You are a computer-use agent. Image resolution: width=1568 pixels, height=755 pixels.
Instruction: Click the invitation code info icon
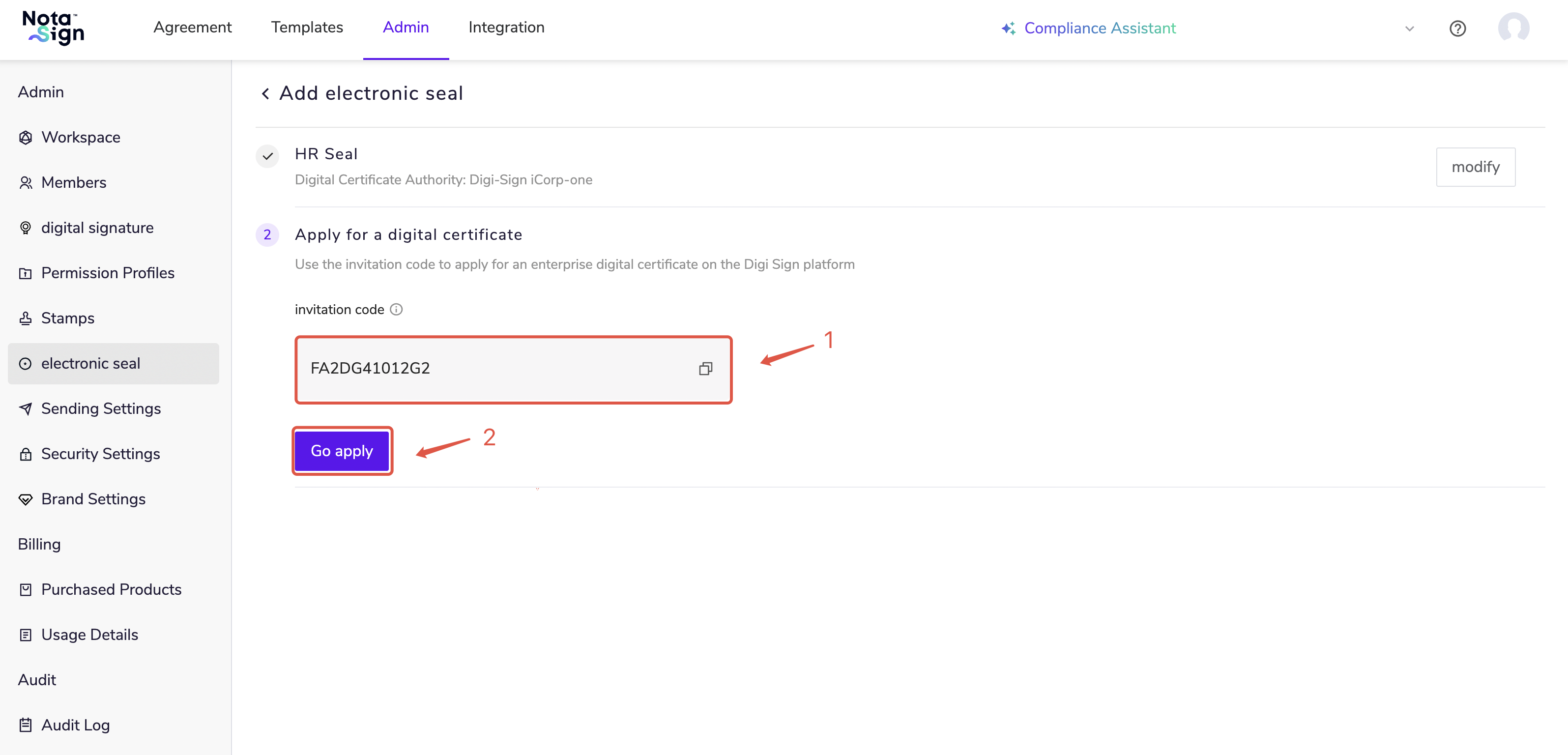(x=396, y=309)
